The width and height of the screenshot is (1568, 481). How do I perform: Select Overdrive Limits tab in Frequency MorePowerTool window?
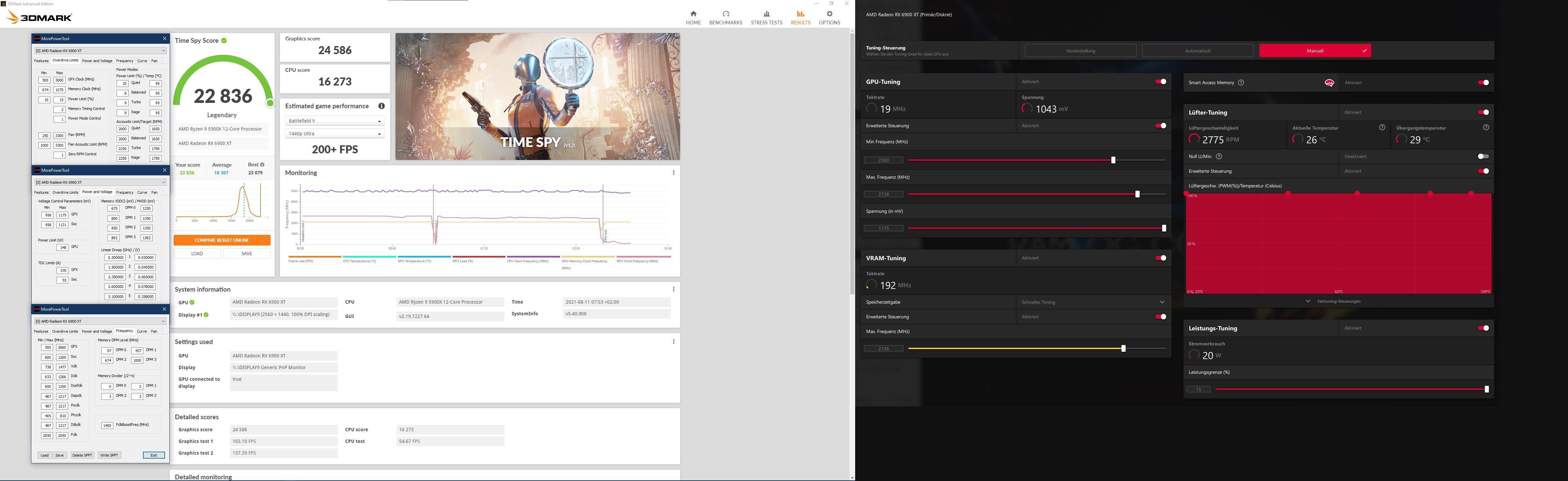pos(65,331)
